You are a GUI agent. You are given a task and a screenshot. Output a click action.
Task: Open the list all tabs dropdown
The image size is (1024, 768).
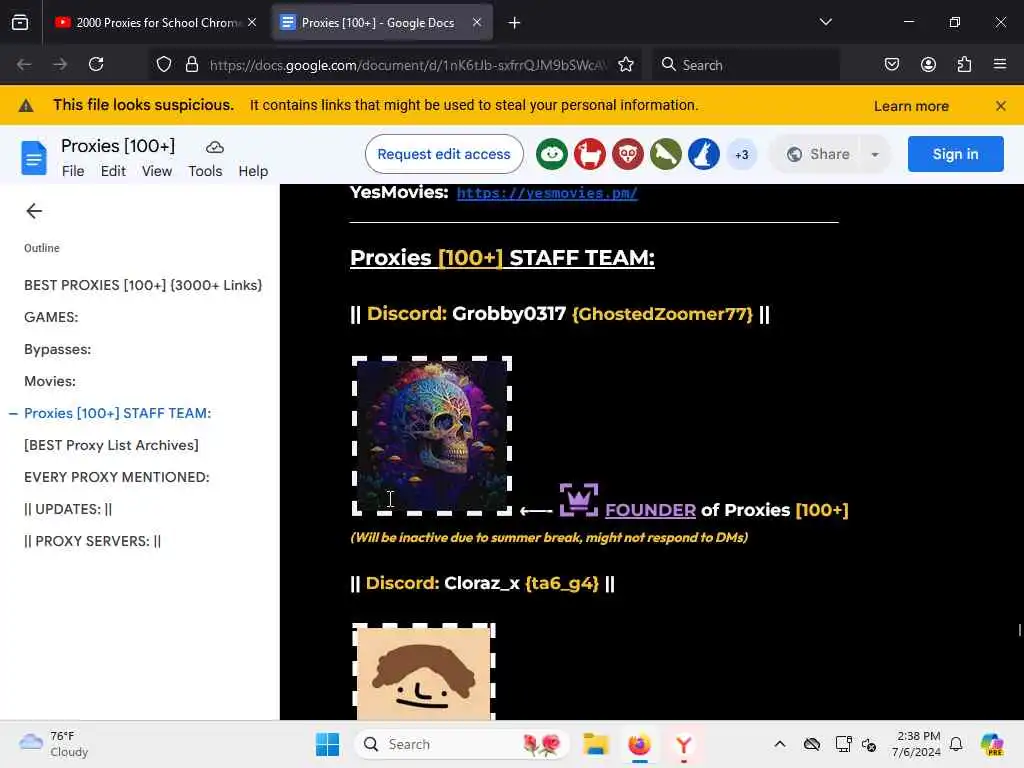pyautogui.click(x=825, y=22)
